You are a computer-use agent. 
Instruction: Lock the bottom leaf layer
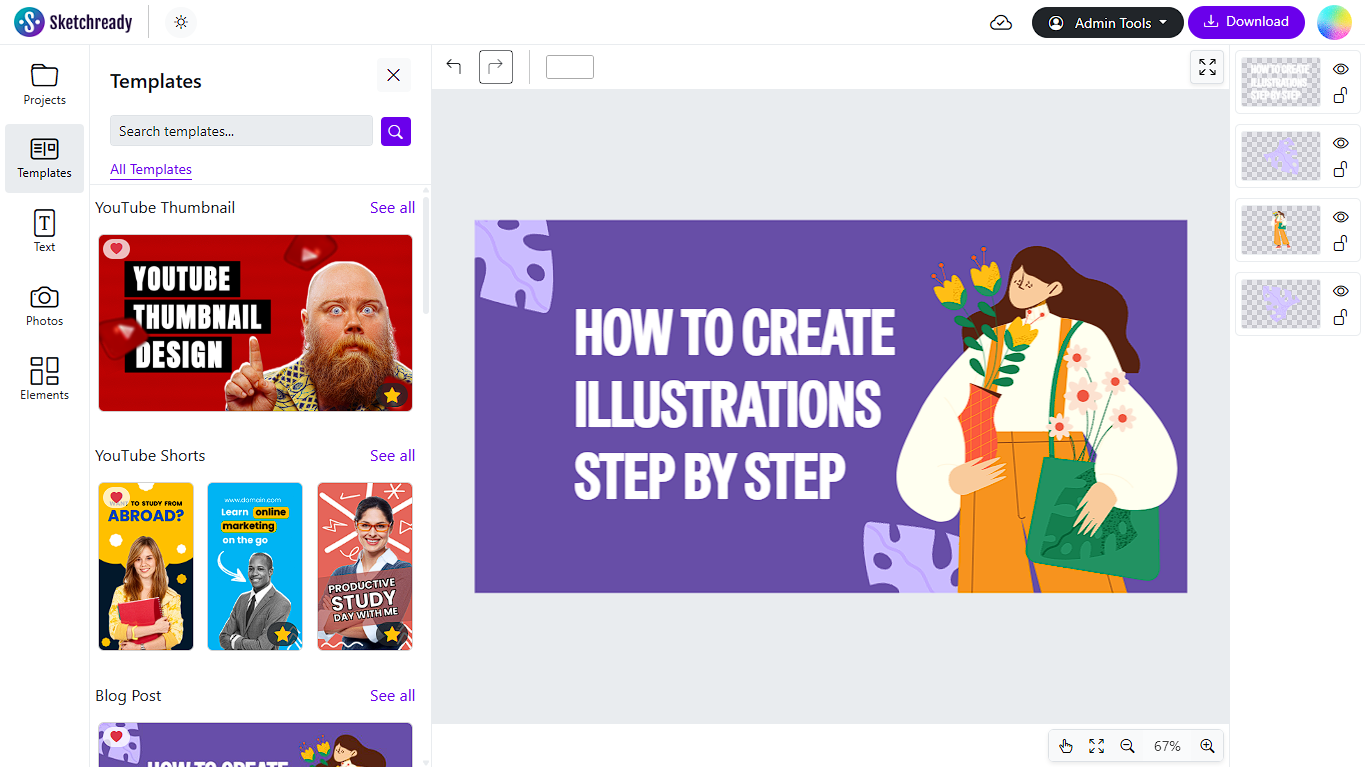[x=1341, y=317]
